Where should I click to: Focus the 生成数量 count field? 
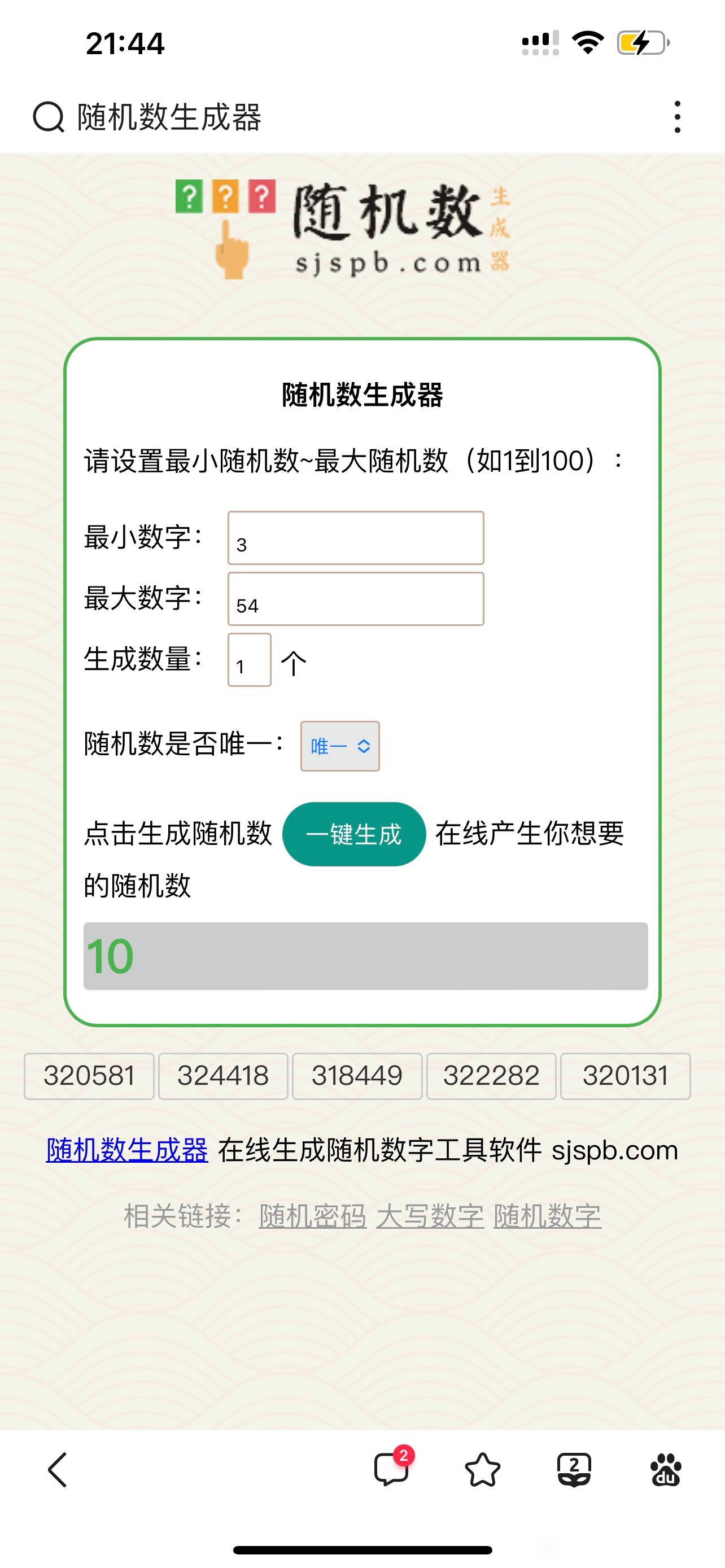[250, 660]
